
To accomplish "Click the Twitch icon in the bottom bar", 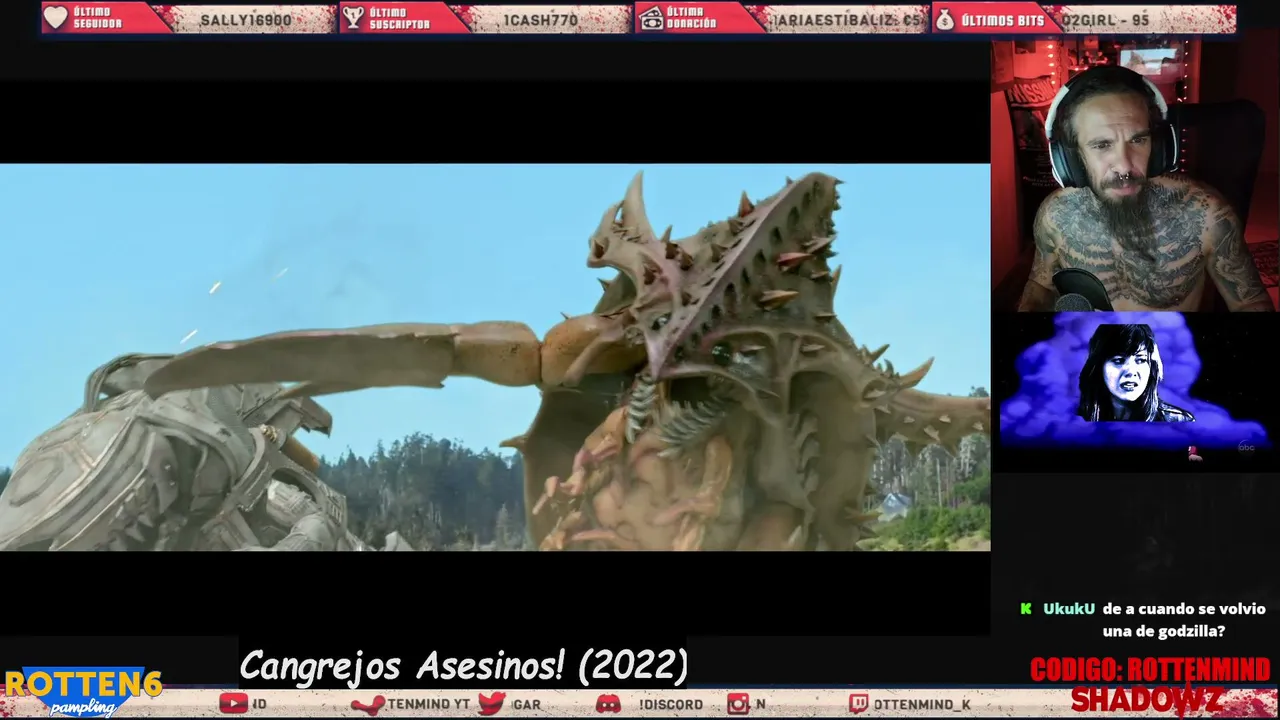I will 859,704.
